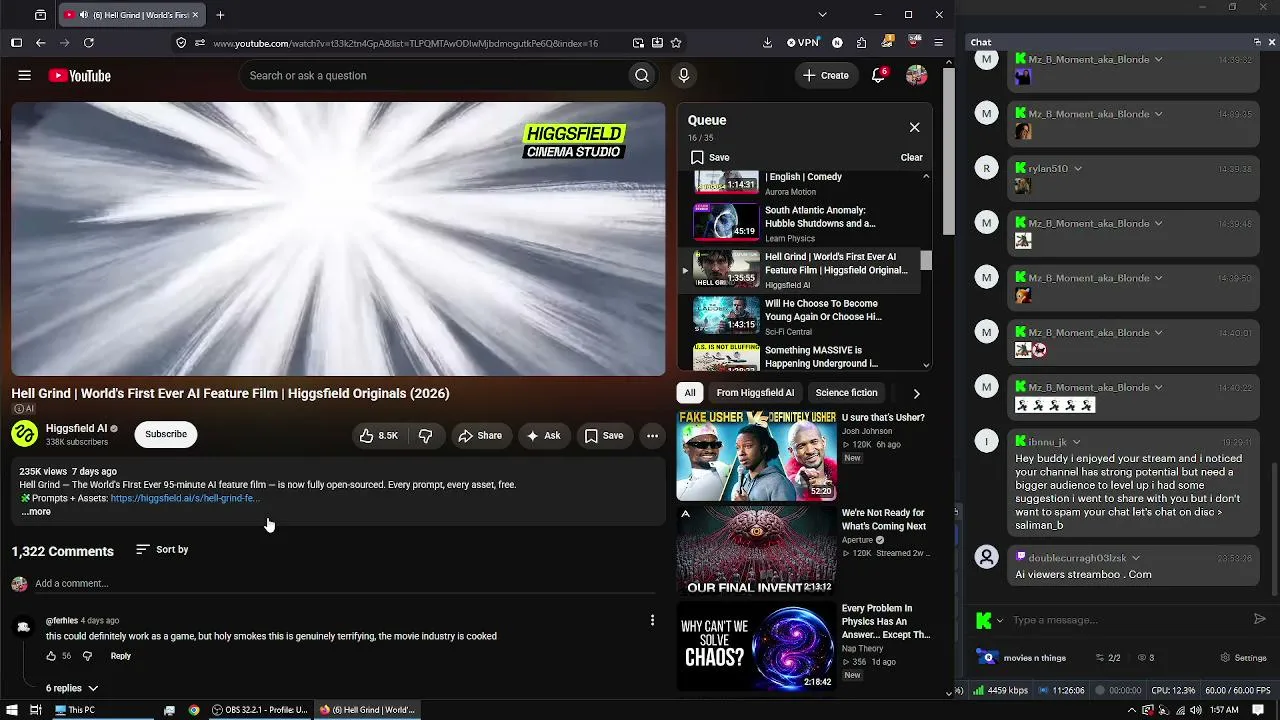The image size is (1280, 720).
Task: Open Task View on the taskbar
Action: pos(35,710)
